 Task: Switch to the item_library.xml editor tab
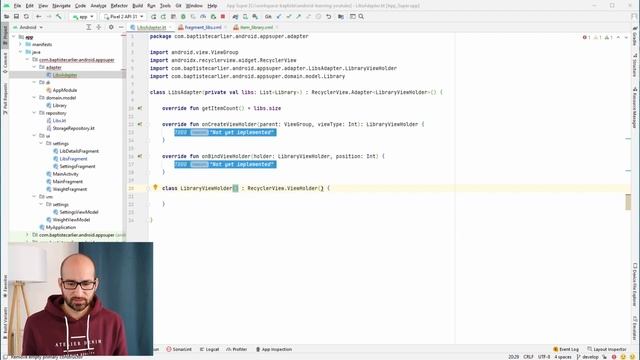pos(256,27)
